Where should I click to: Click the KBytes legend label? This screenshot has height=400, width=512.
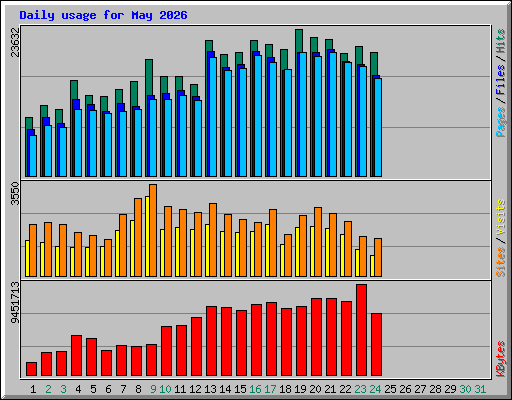click(501, 359)
